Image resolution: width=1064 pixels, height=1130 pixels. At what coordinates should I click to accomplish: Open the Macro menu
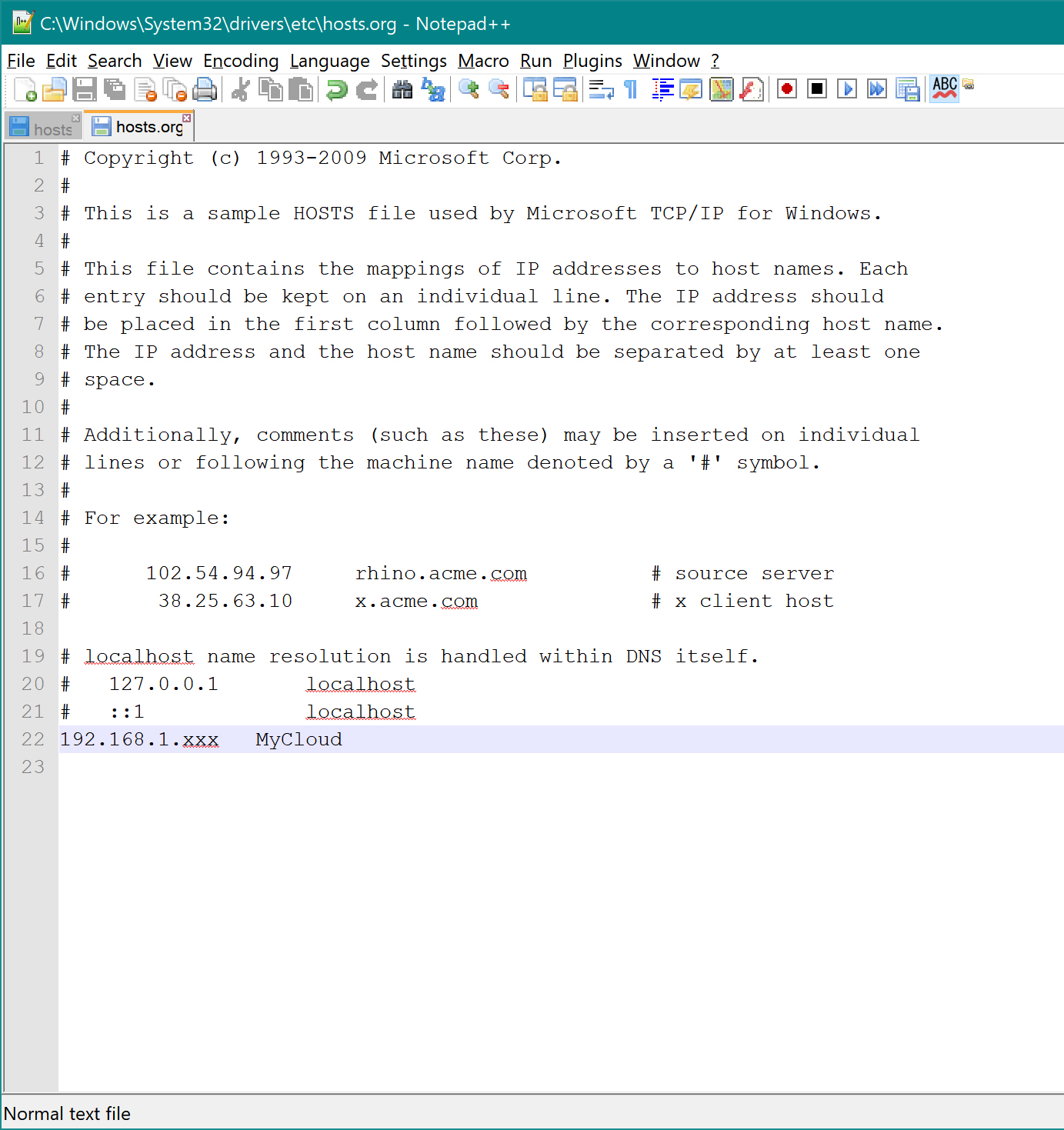pos(483,61)
